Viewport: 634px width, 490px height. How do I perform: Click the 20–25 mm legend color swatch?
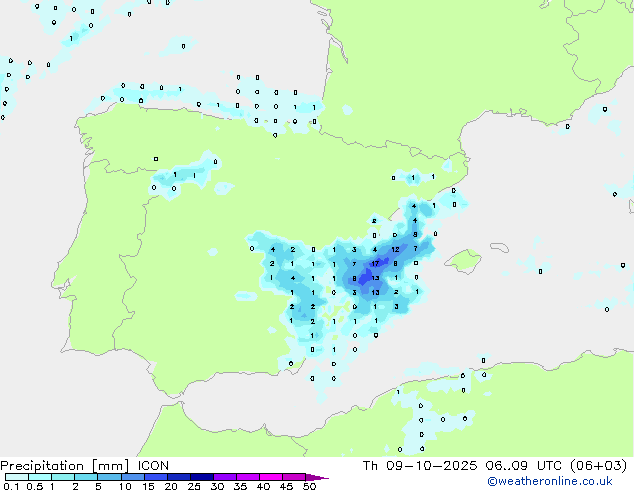[178, 477]
